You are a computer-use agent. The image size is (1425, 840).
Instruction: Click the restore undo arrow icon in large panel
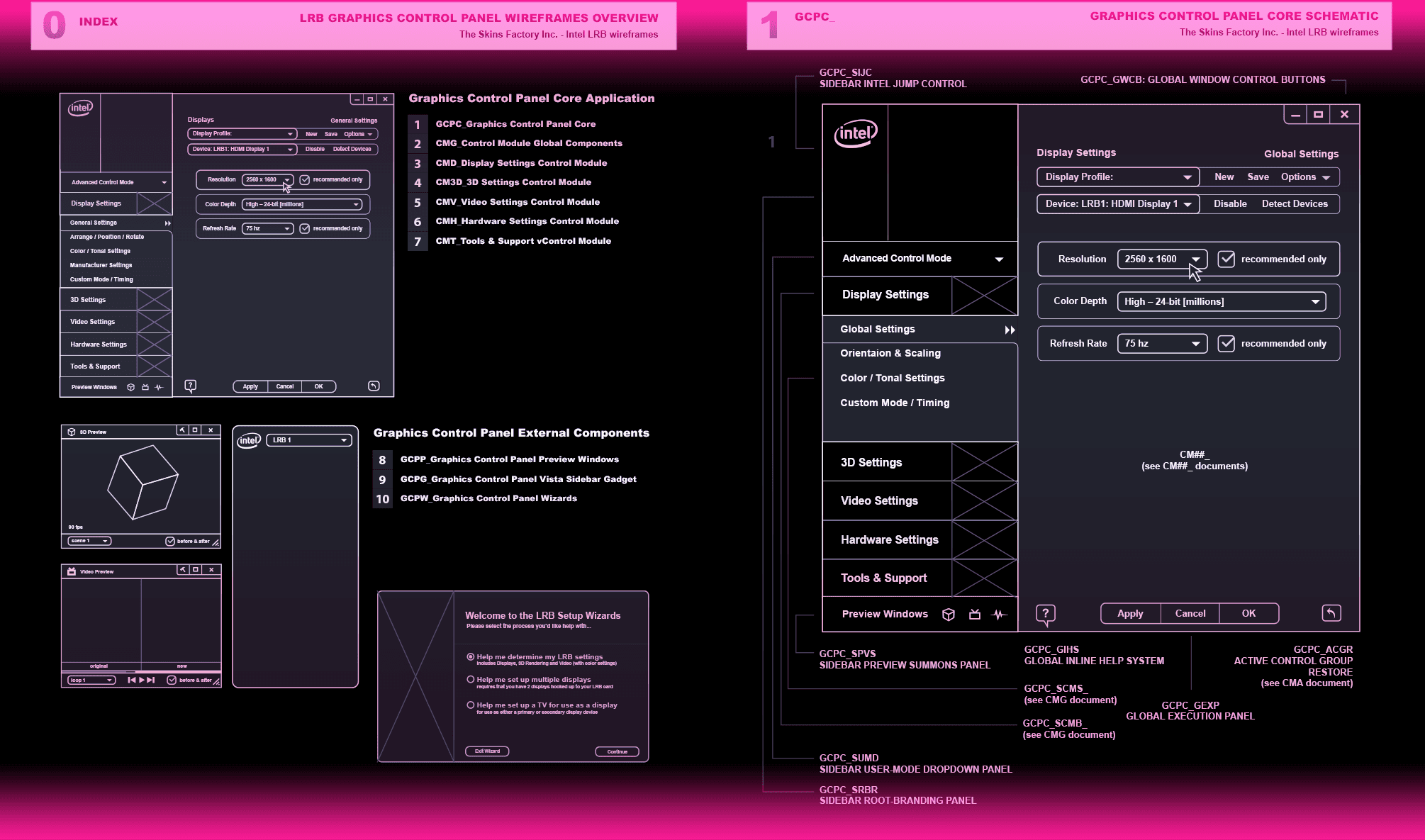point(1331,613)
